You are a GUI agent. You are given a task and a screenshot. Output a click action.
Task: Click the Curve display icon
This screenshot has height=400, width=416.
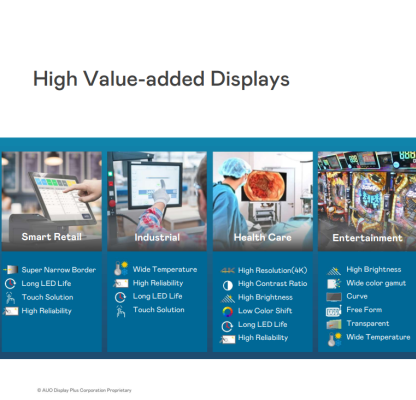click(334, 297)
